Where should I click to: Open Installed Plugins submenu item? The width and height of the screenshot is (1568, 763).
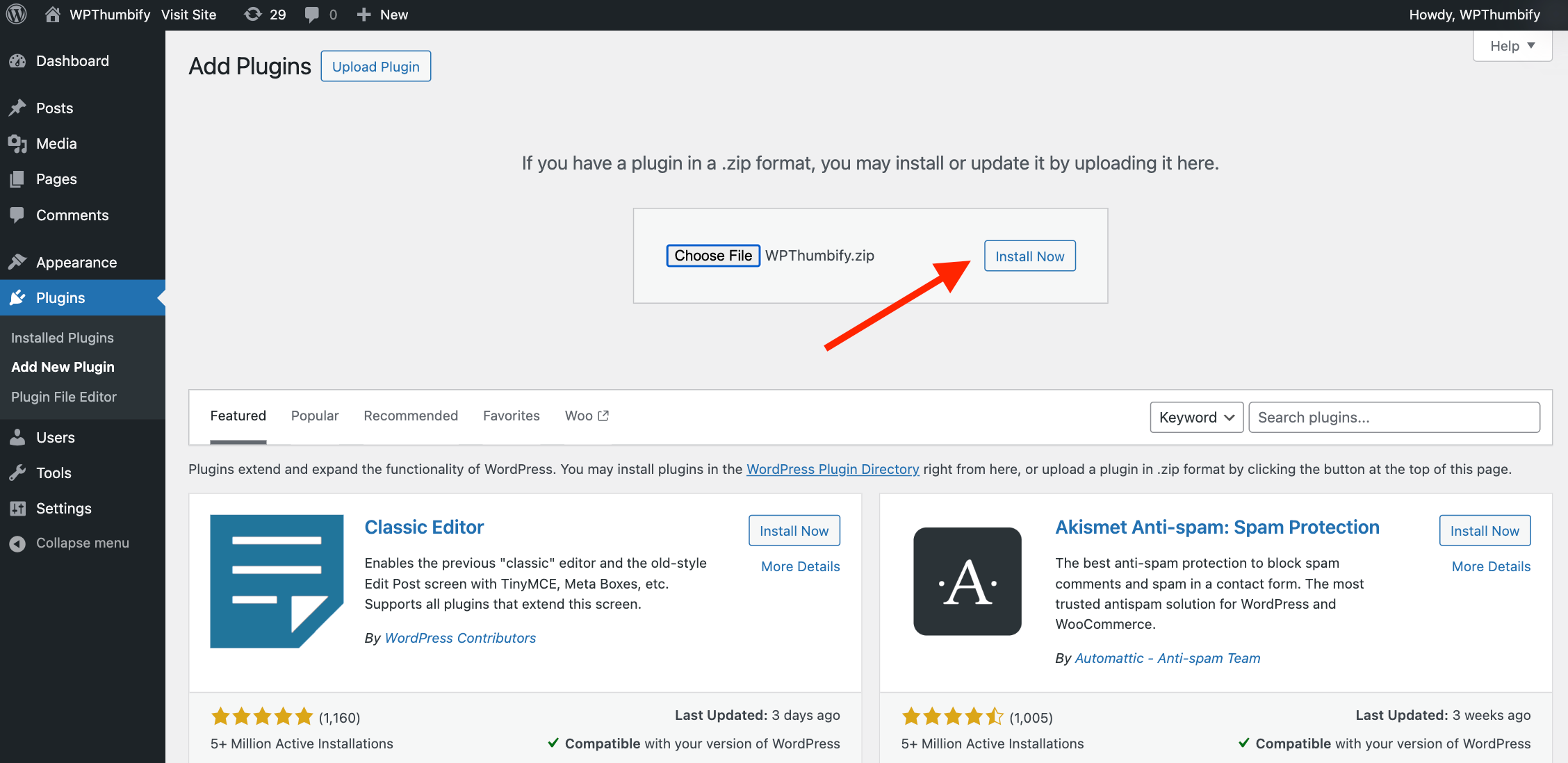tap(63, 338)
